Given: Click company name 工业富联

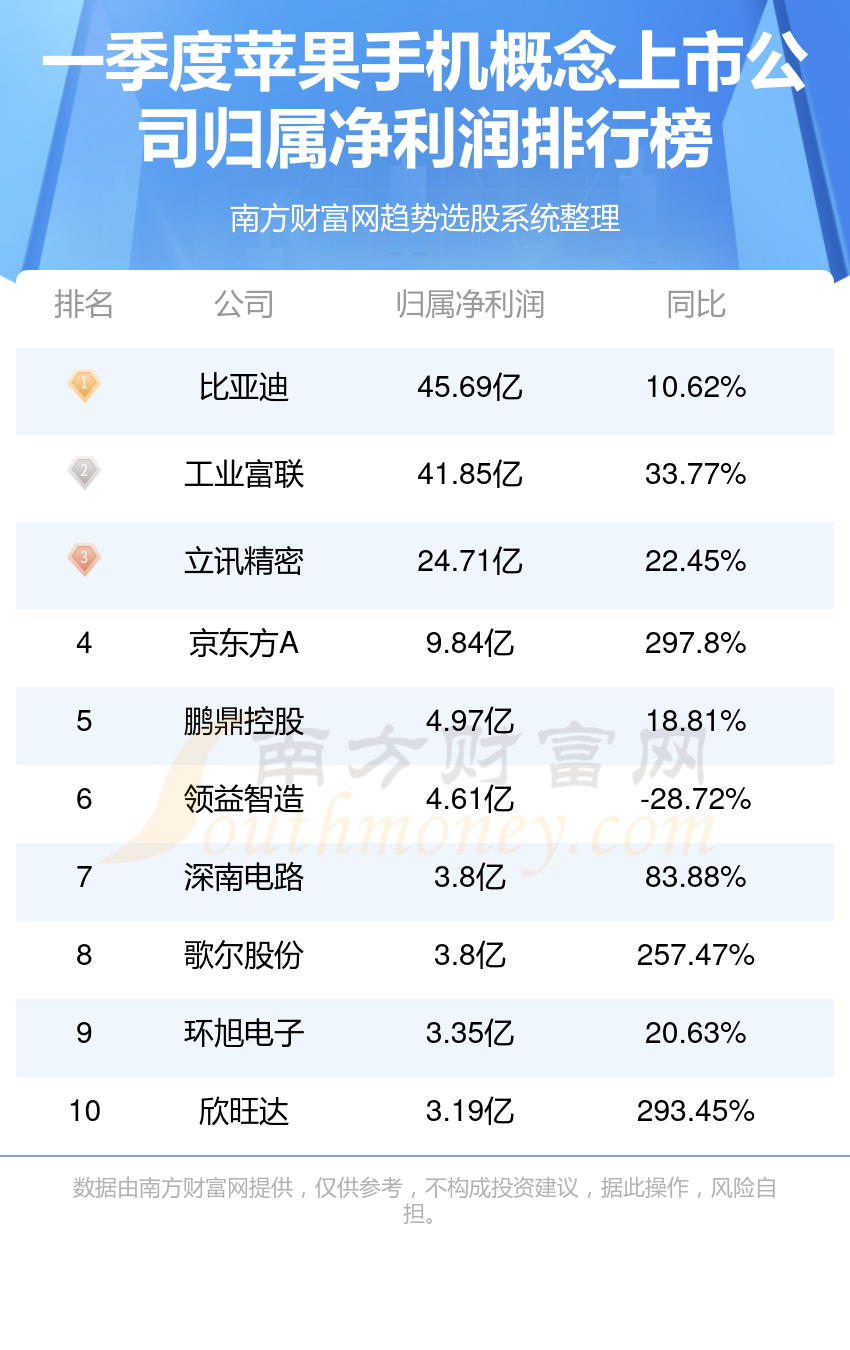Looking at the screenshot, I should (x=244, y=473).
